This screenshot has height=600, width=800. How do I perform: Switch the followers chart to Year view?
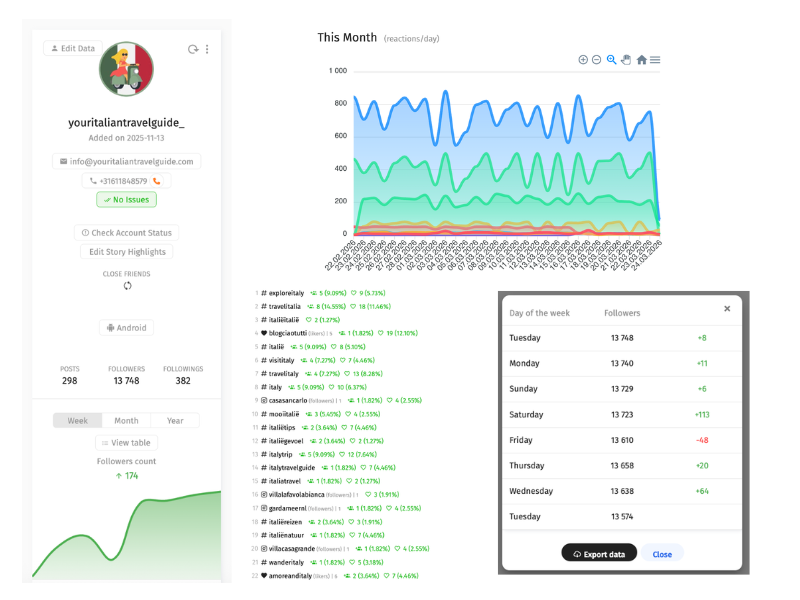point(176,420)
